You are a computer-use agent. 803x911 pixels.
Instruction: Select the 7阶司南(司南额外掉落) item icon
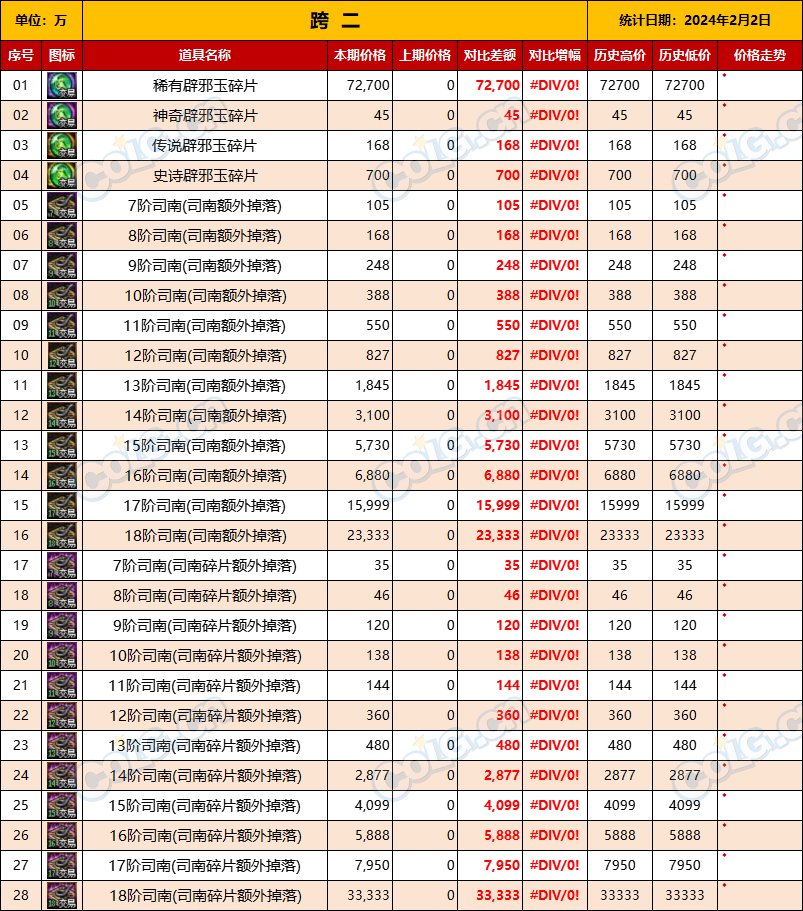(62, 206)
